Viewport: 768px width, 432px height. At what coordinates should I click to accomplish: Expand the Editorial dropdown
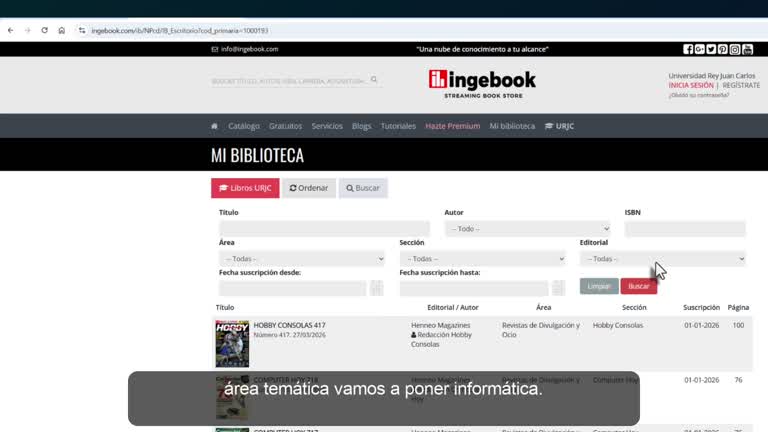[663, 259]
